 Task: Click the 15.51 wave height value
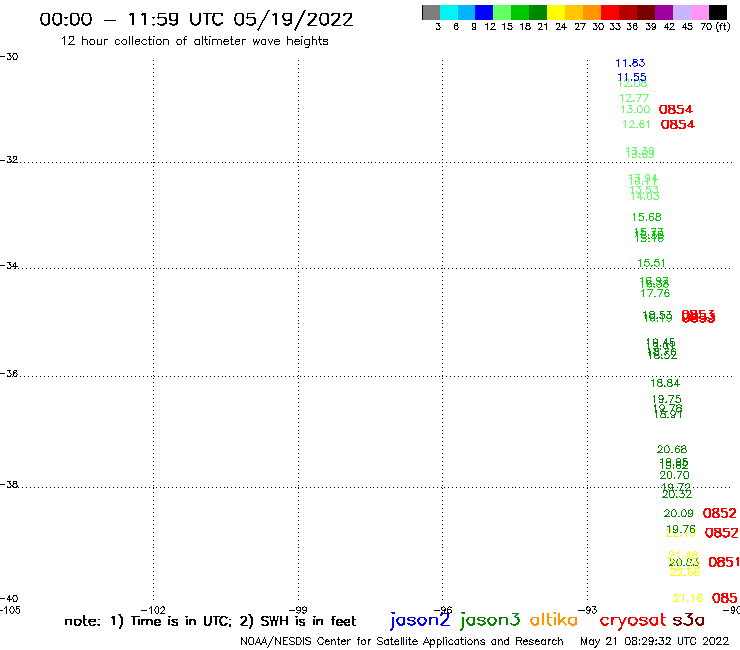pos(651,263)
